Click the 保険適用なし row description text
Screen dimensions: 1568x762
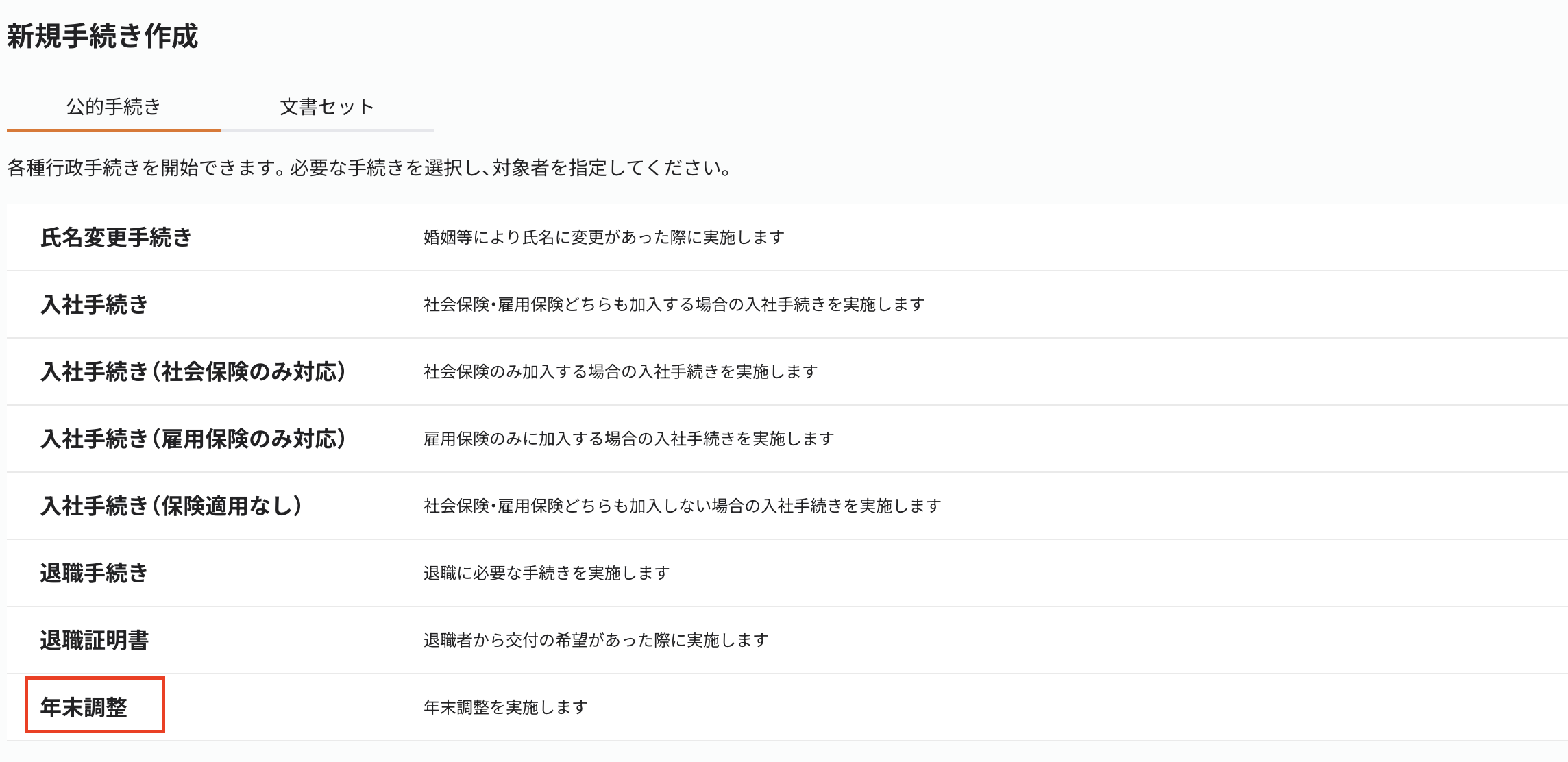[682, 506]
